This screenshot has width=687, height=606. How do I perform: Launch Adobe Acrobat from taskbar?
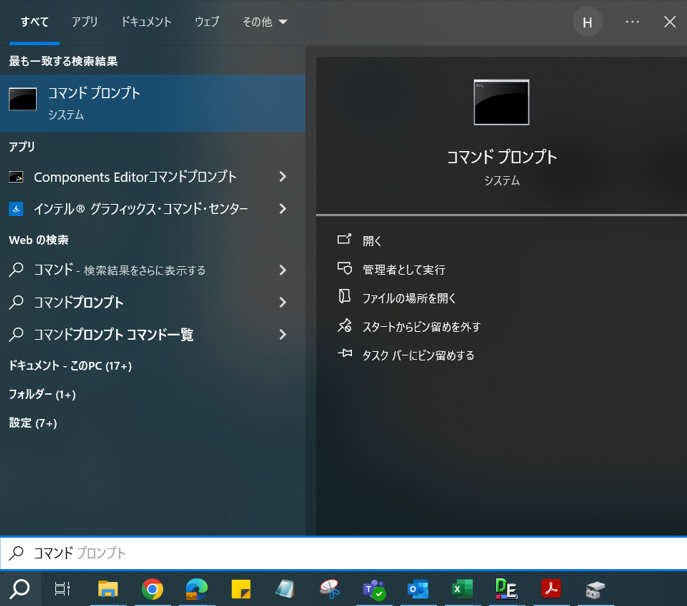pyautogui.click(x=550, y=589)
